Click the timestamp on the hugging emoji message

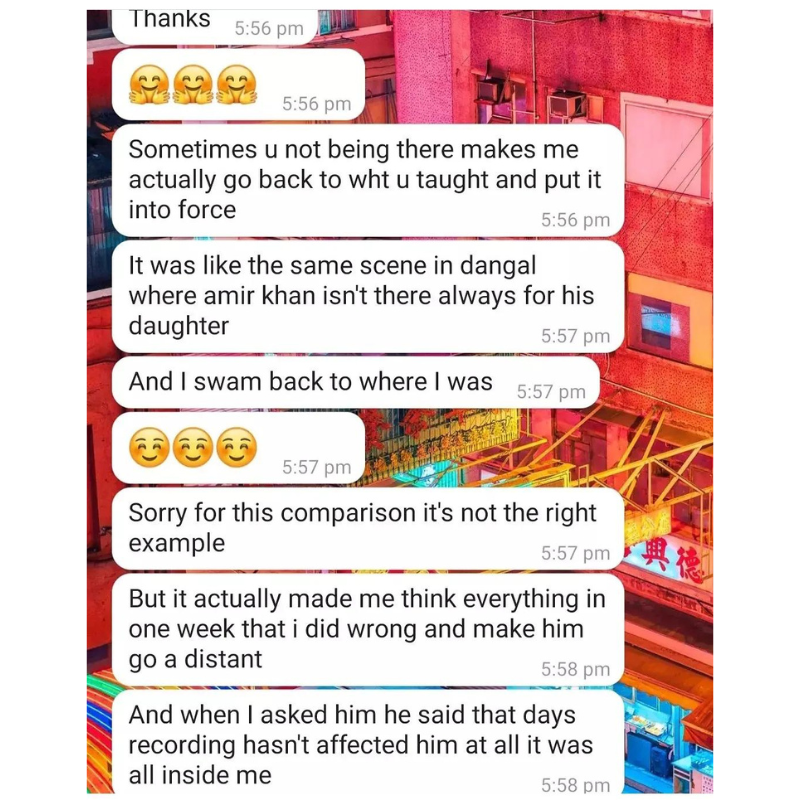click(316, 104)
